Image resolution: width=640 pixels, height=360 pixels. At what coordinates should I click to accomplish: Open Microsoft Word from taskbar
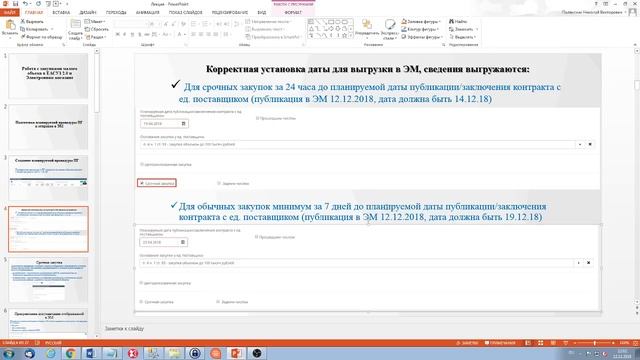coord(91,353)
